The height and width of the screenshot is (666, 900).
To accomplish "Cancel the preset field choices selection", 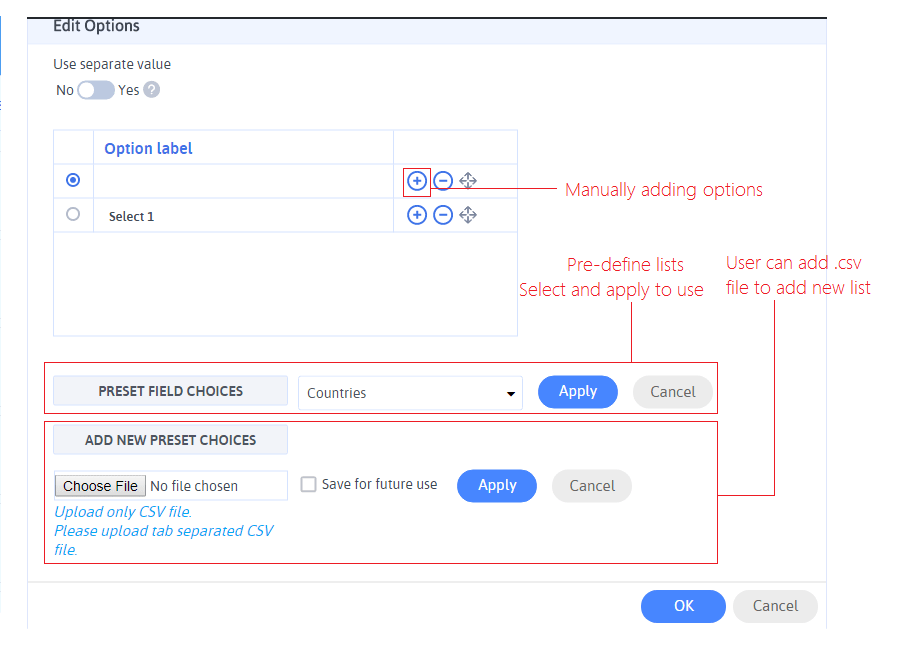I will pyautogui.click(x=672, y=392).
